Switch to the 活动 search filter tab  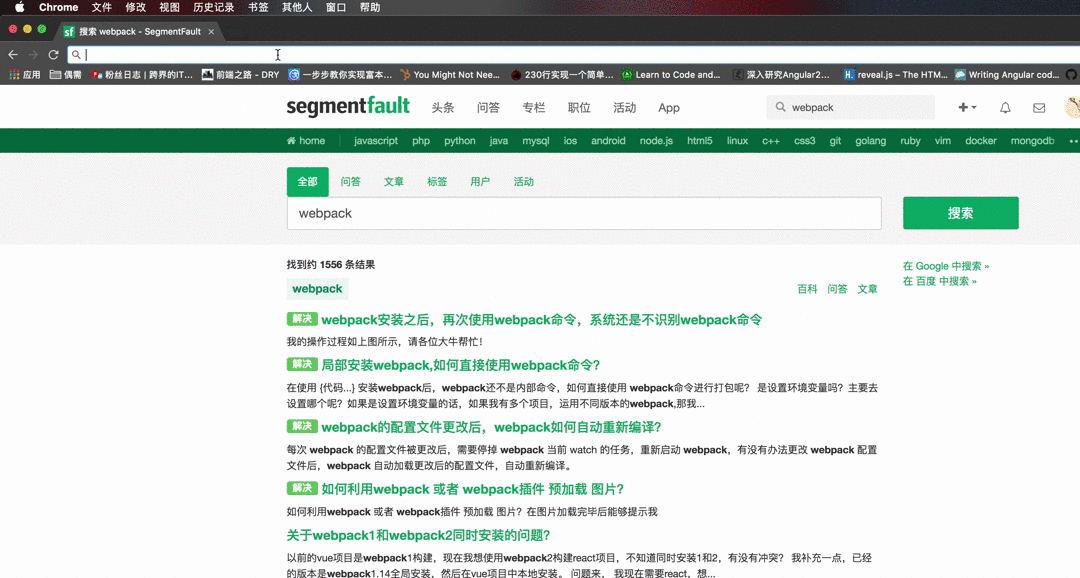pyautogui.click(x=523, y=182)
